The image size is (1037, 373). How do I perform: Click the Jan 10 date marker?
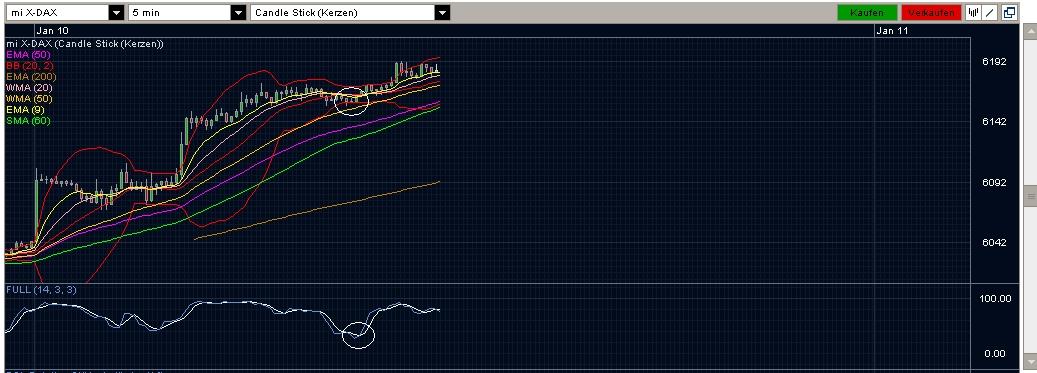pos(52,30)
